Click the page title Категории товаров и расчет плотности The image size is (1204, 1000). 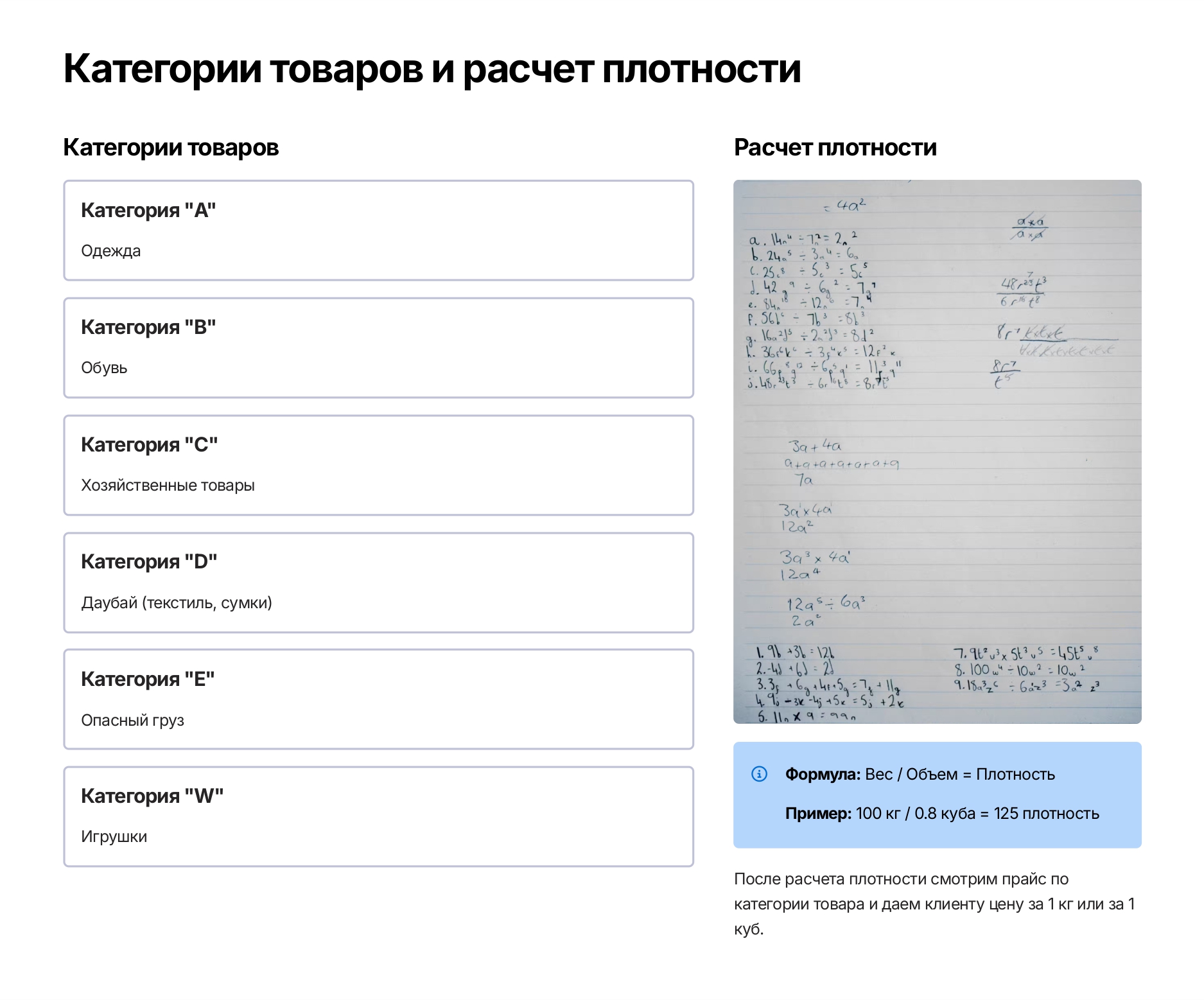pos(432,68)
